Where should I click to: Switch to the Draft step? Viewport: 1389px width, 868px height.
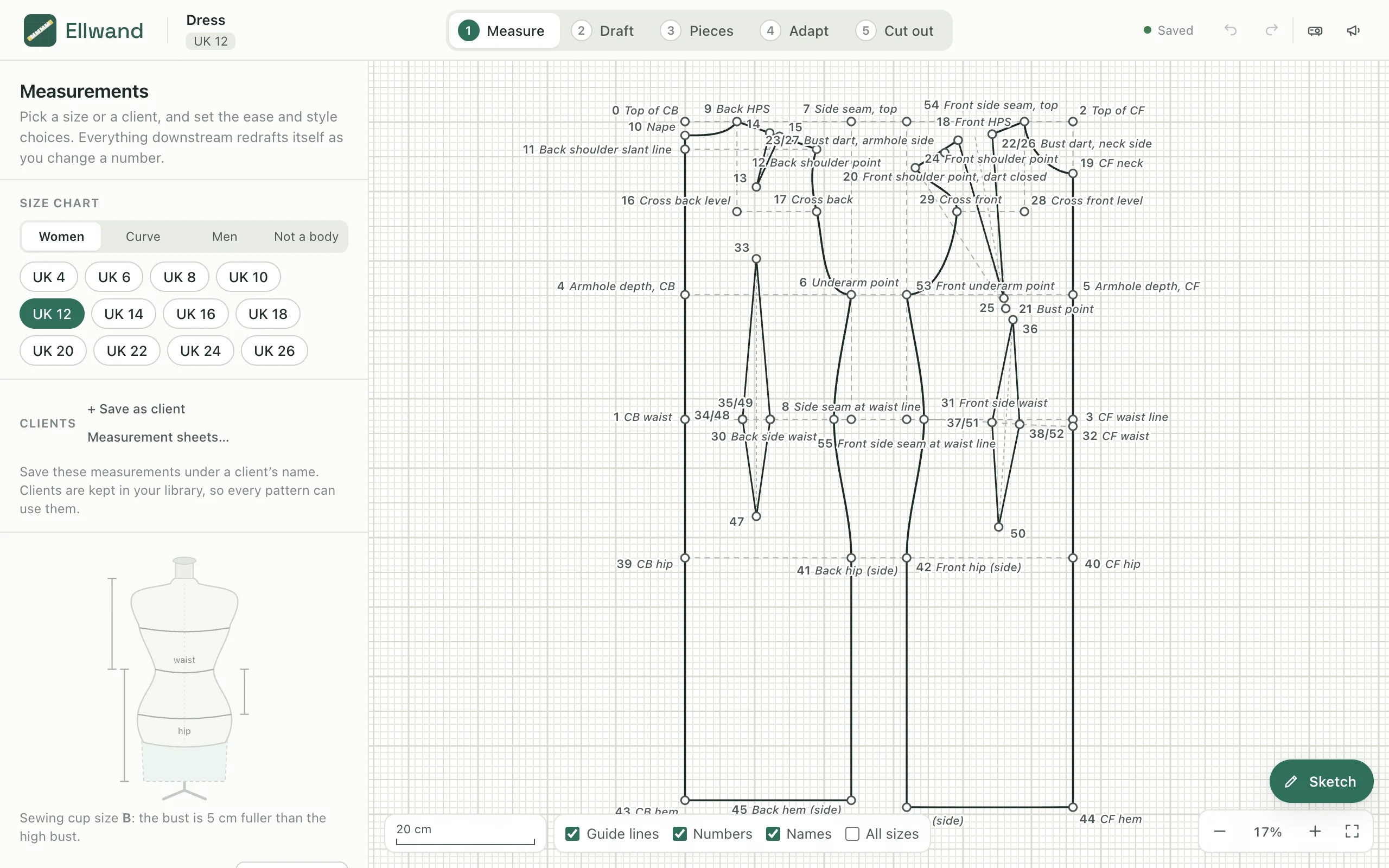pyautogui.click(x=603, y=30)
